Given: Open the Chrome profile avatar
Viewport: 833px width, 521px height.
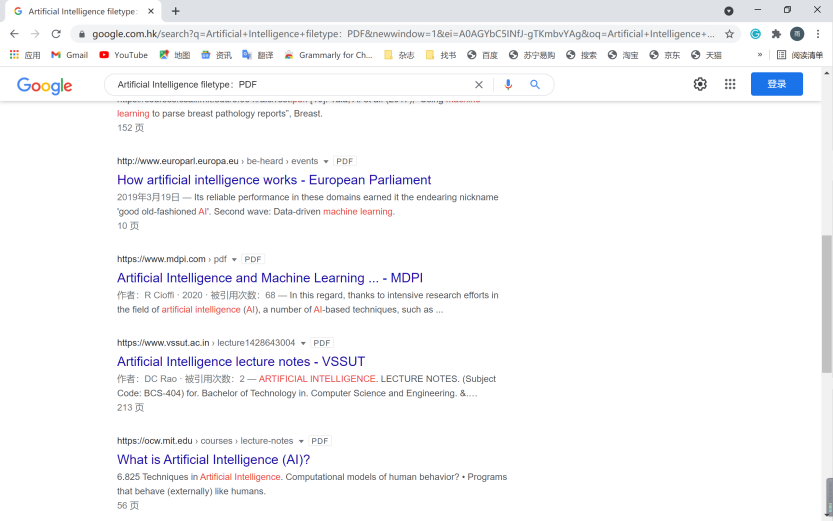Looking at the screenshot, I should click(797, 34).
